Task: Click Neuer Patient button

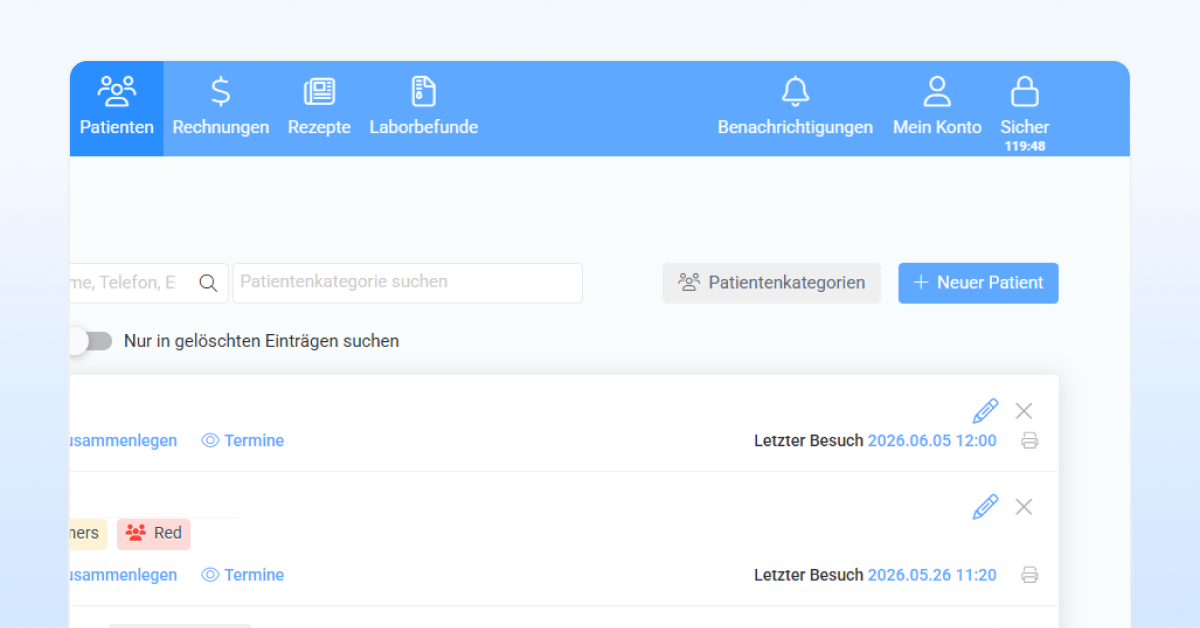Action: [978, 283]
